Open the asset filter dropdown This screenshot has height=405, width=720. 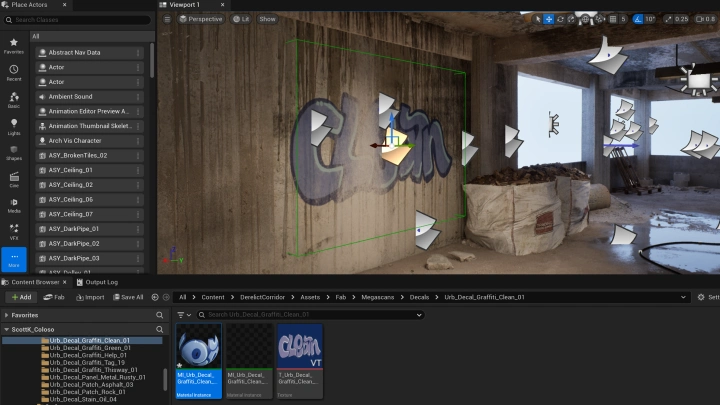click(x=184, y=315)
